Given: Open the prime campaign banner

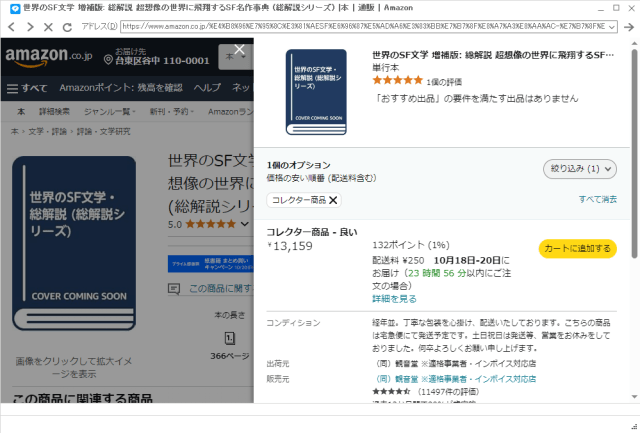Looking at the screenshot, I should click(211, 264).
